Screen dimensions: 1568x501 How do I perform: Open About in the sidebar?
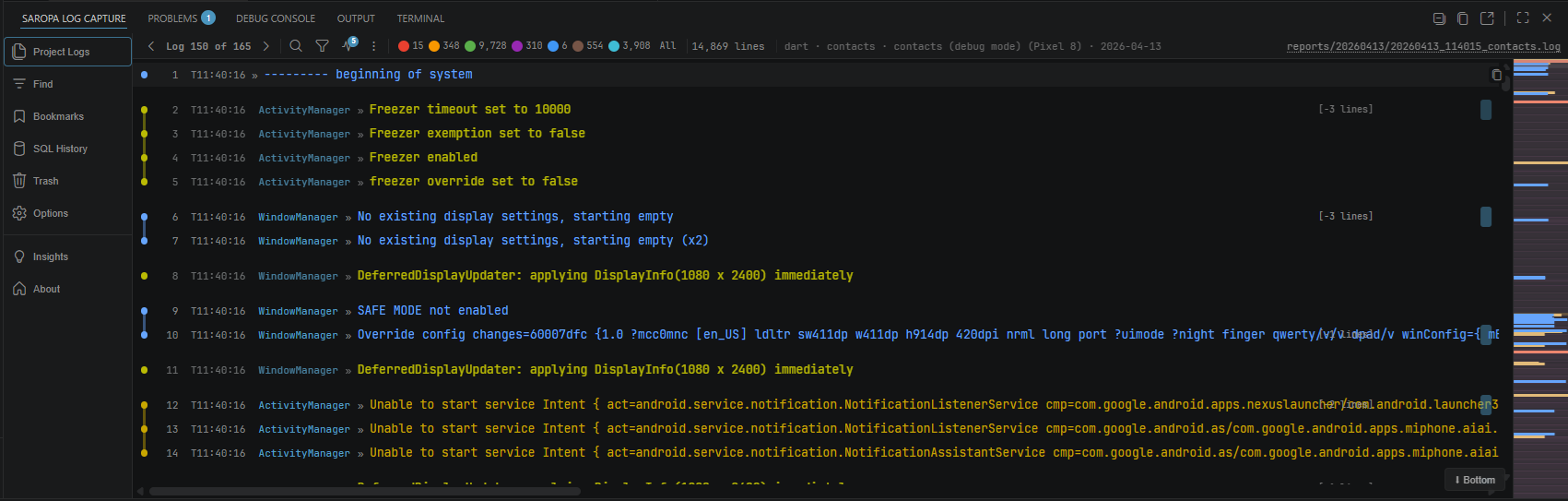coord(68,289)
